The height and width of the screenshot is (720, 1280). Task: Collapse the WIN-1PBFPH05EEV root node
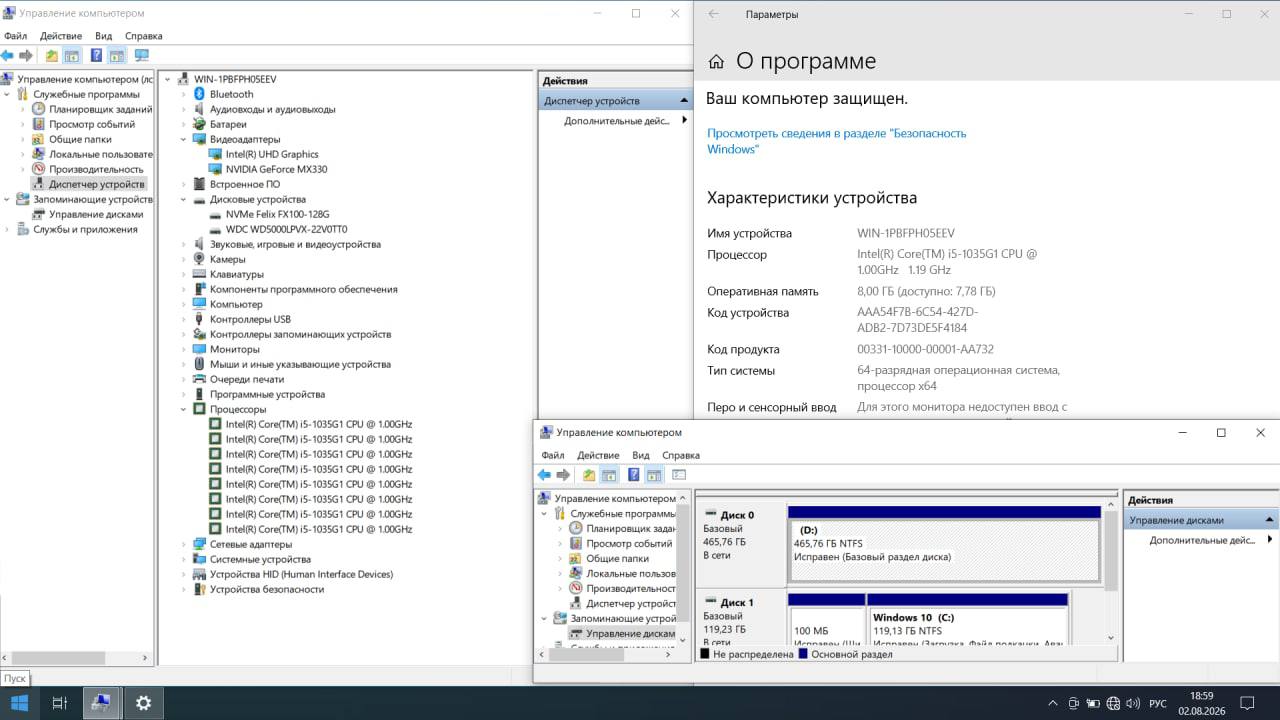pos(168,79)
